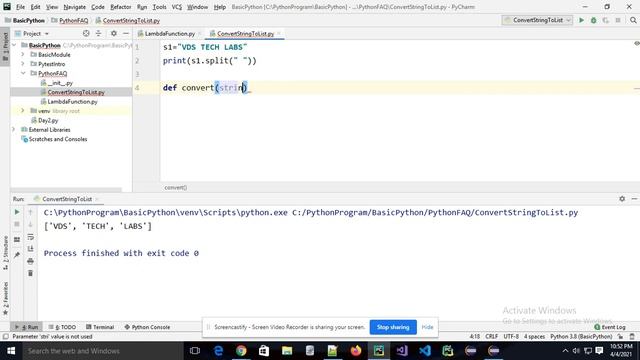The image size is (640, 360).
Task: Toggle soft-wrap in Run console
Action: pos(31,237)
